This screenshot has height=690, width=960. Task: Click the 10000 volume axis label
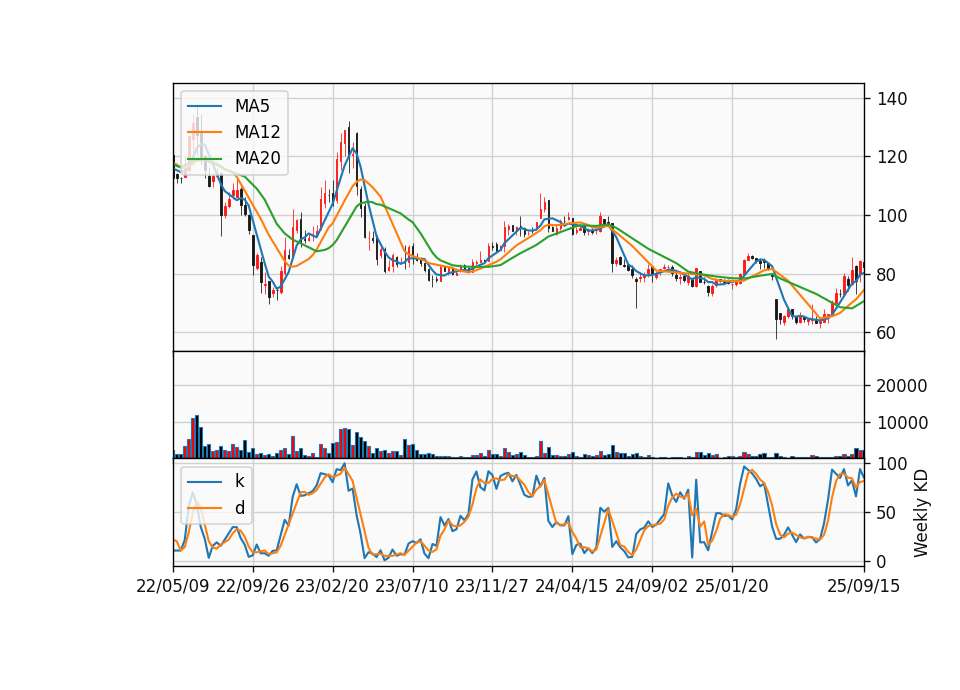[902, 422]
